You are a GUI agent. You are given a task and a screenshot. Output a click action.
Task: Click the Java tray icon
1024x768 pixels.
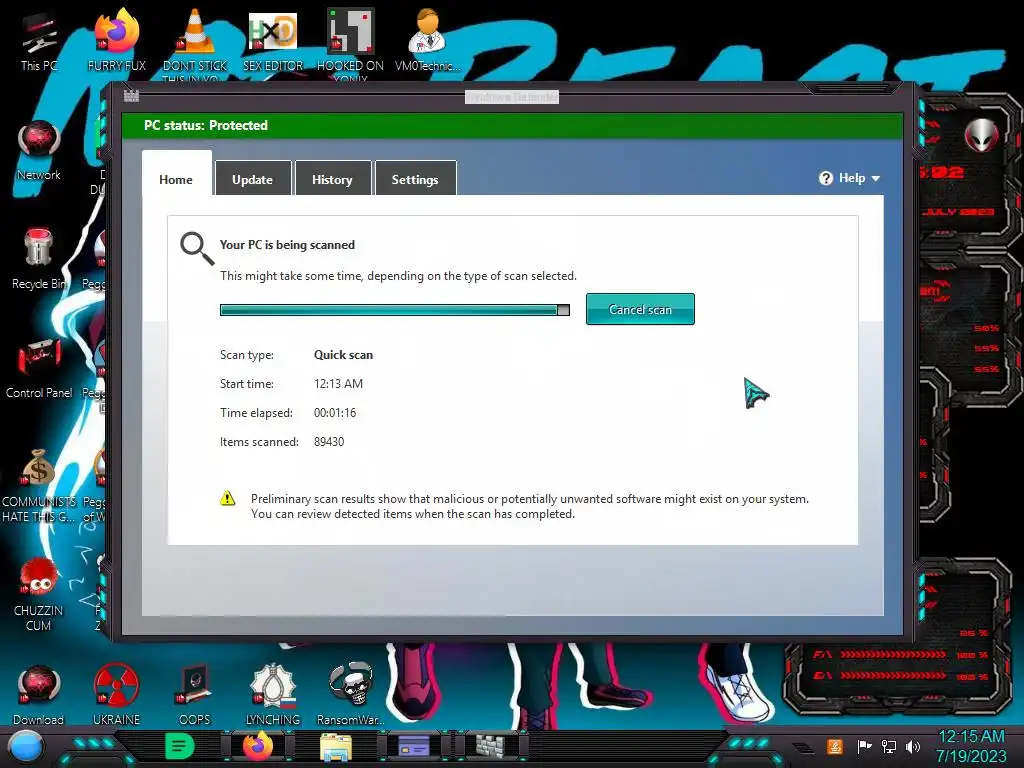[x=834, y=746]
